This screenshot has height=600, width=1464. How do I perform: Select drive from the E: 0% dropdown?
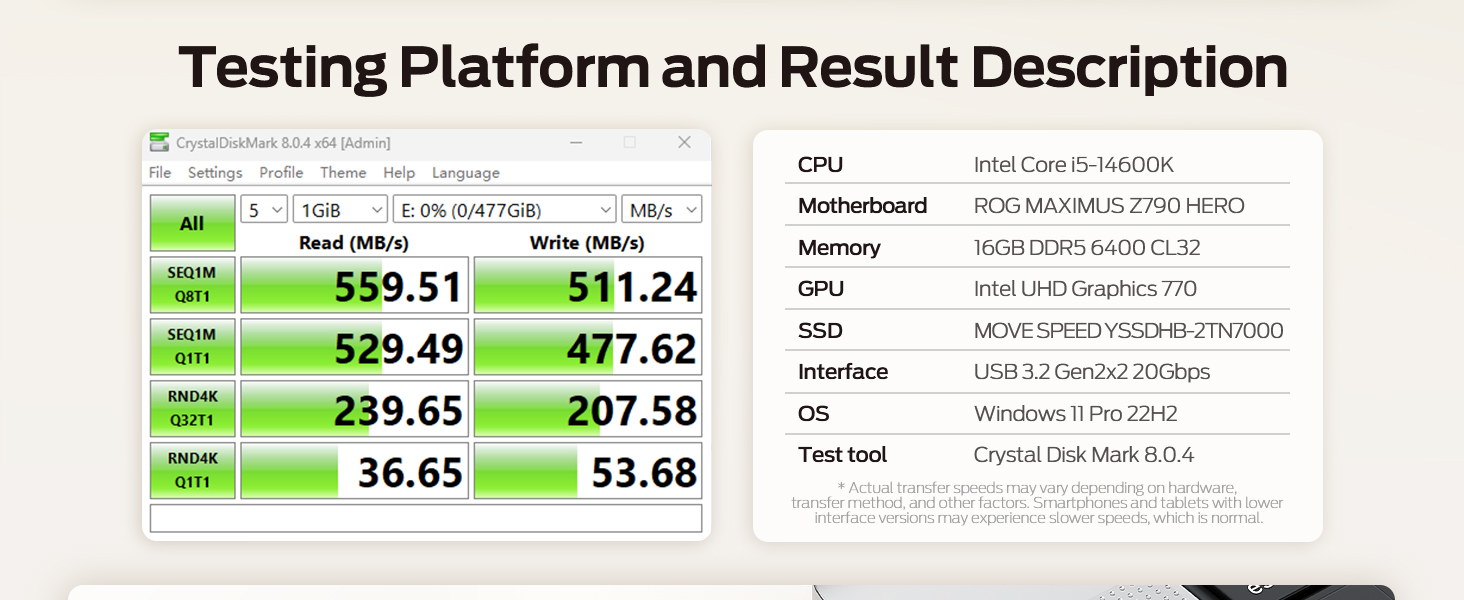click(504, 210)
